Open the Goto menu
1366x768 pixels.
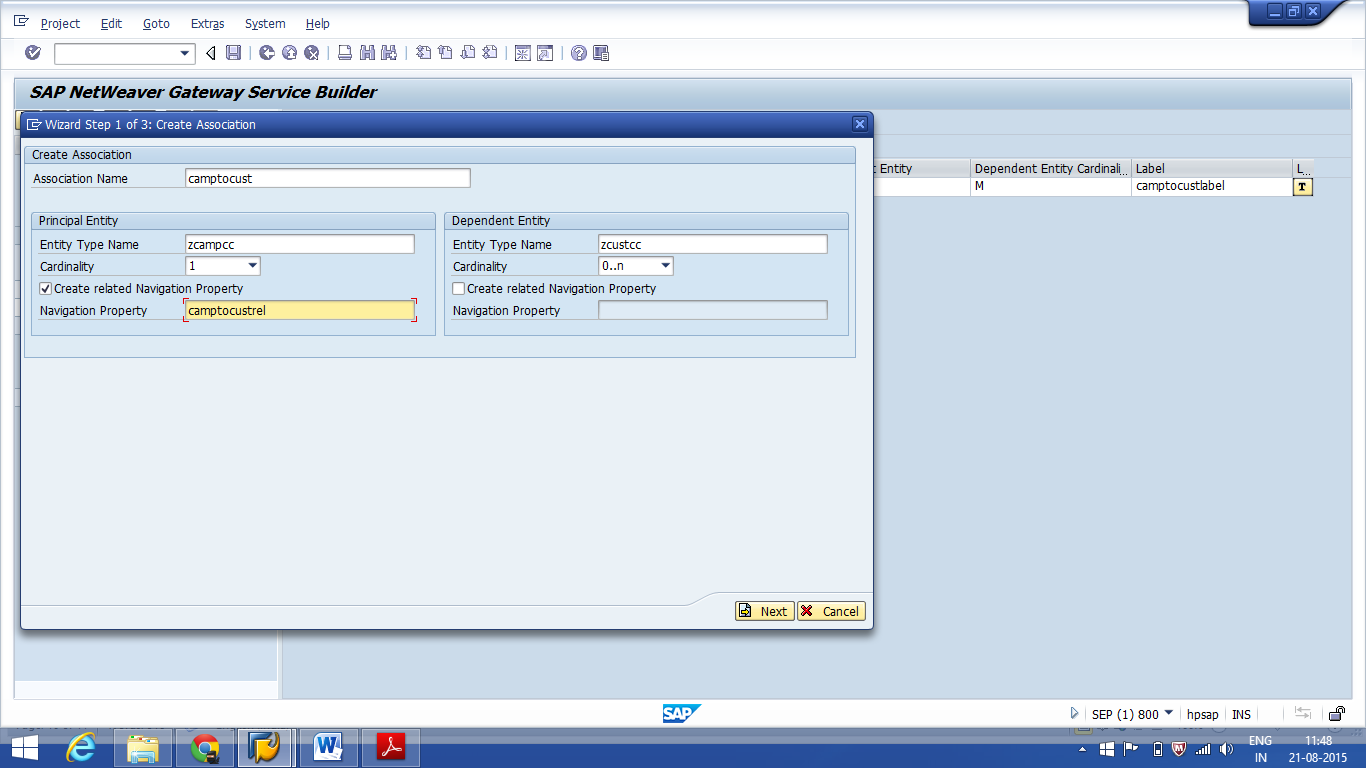tap(156, 23)
